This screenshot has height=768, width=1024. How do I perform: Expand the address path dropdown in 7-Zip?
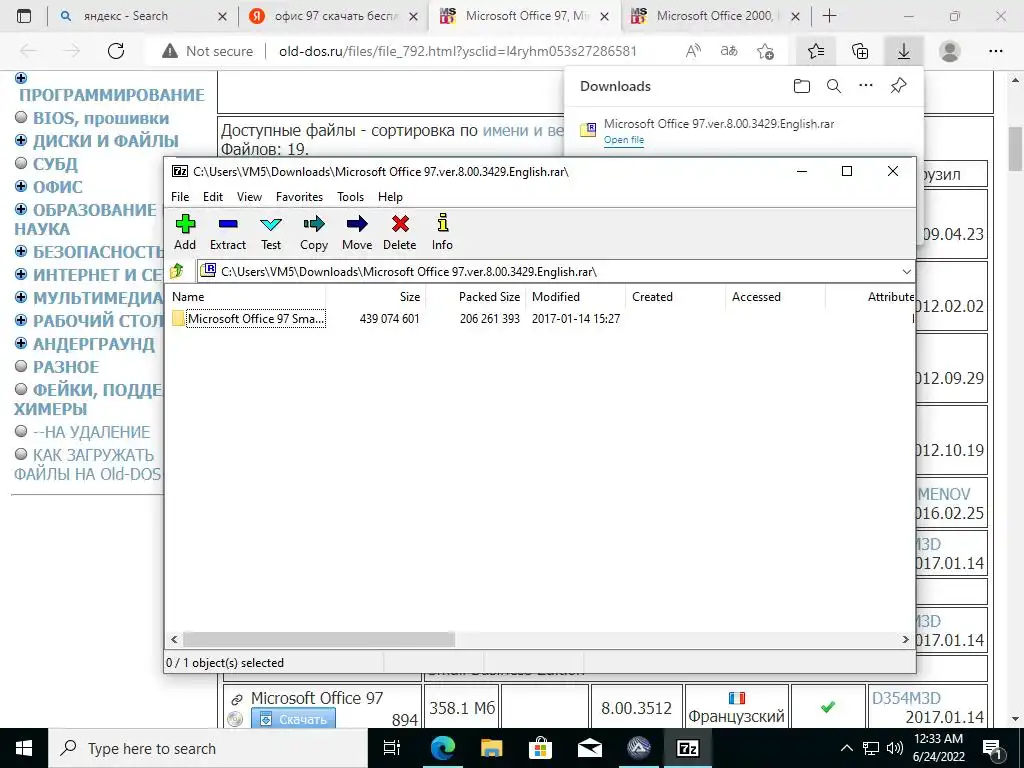click(x=906, y=271)
